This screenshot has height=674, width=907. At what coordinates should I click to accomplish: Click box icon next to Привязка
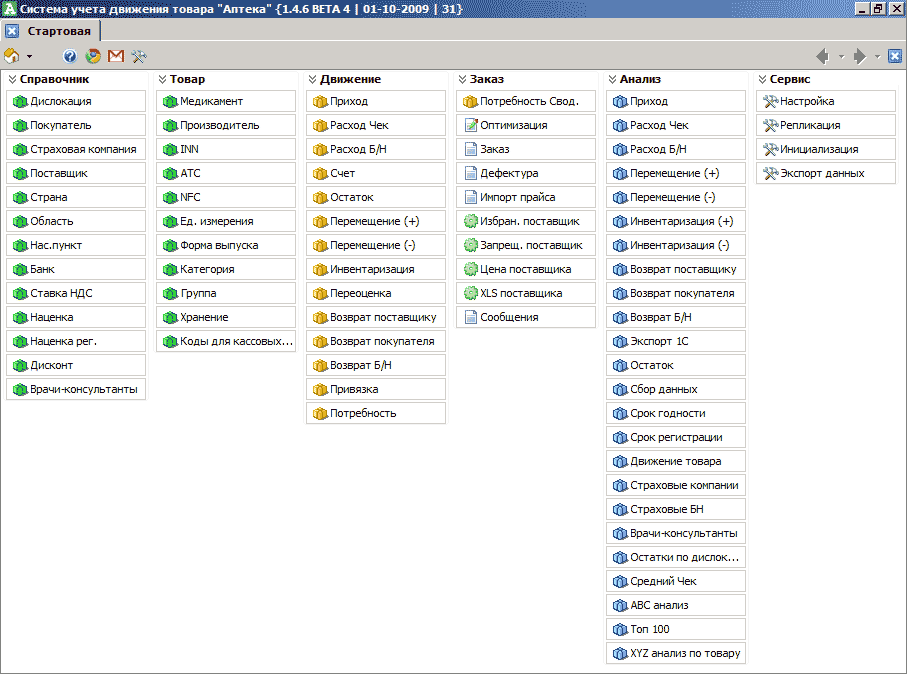pos(320,390)
